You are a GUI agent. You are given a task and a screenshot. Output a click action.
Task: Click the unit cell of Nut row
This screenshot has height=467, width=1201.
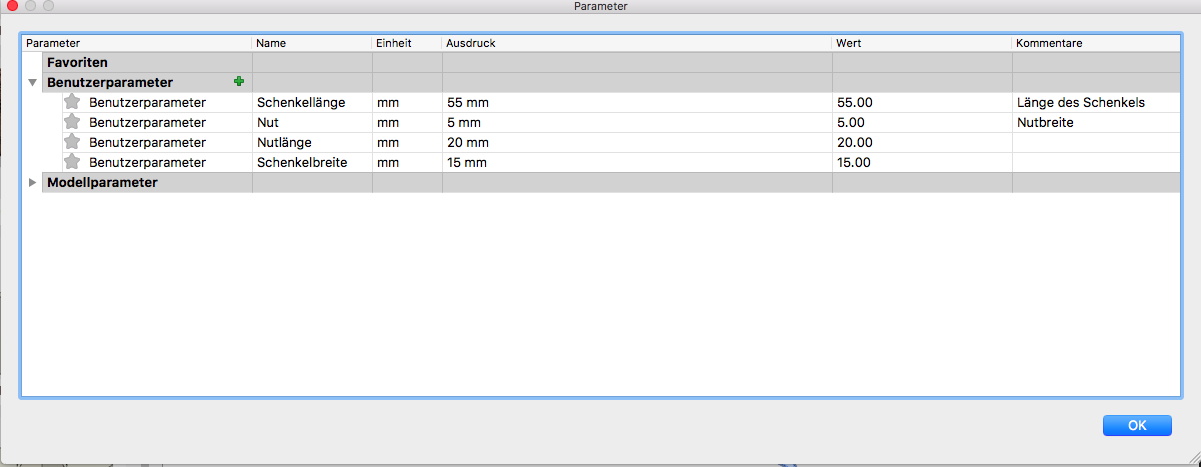(x=407, y=122)
